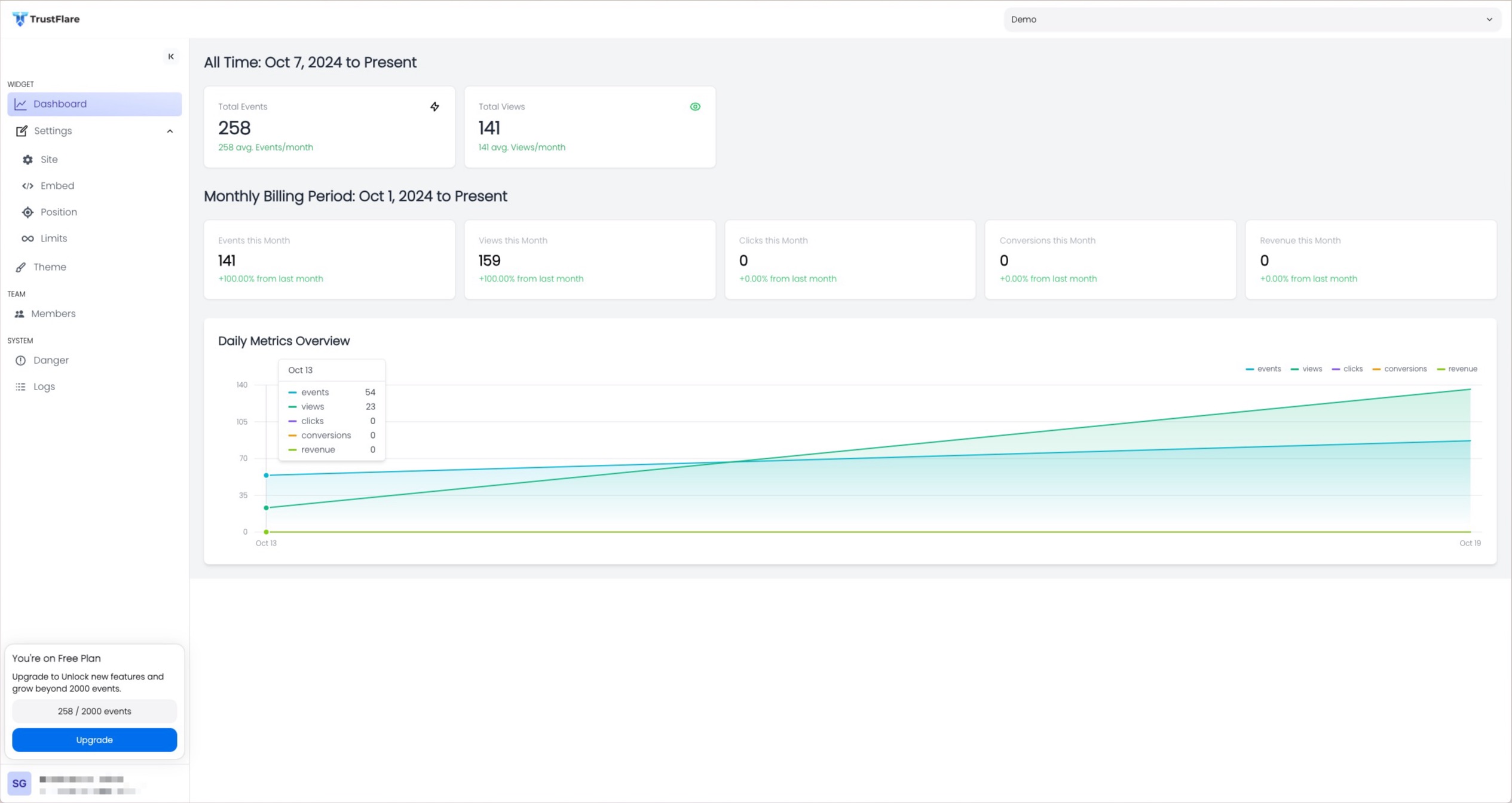Collapse the sidebar with arrow icon
This screenshot has width=1512, height=803.
171,56
